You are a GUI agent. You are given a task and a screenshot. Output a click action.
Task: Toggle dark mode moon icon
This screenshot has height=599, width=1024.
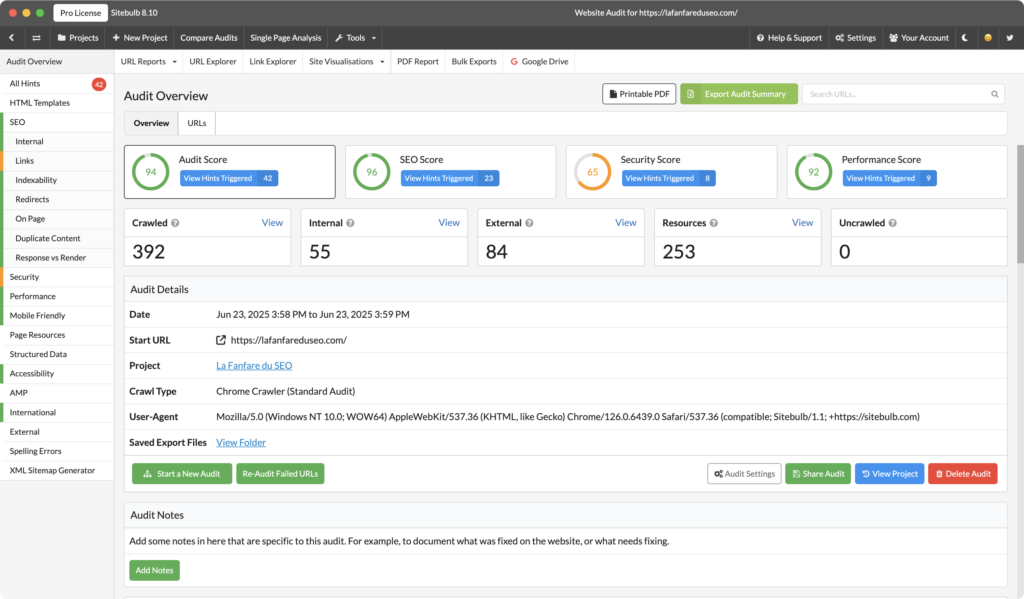tap(965, 38)
